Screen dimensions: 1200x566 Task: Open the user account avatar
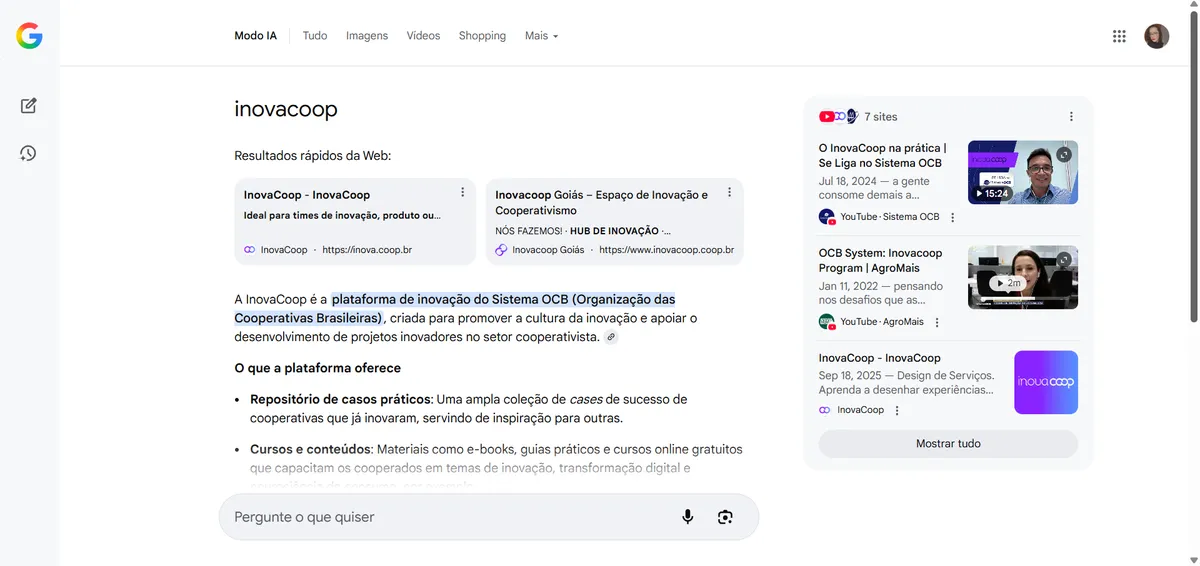[x=1156, y=36]
